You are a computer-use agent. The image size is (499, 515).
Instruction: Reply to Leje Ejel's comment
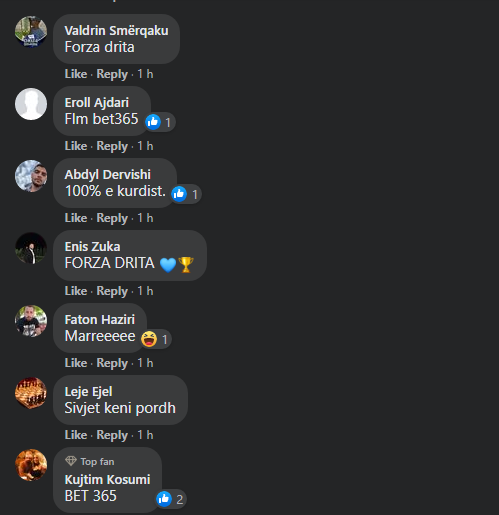(112, 435)
